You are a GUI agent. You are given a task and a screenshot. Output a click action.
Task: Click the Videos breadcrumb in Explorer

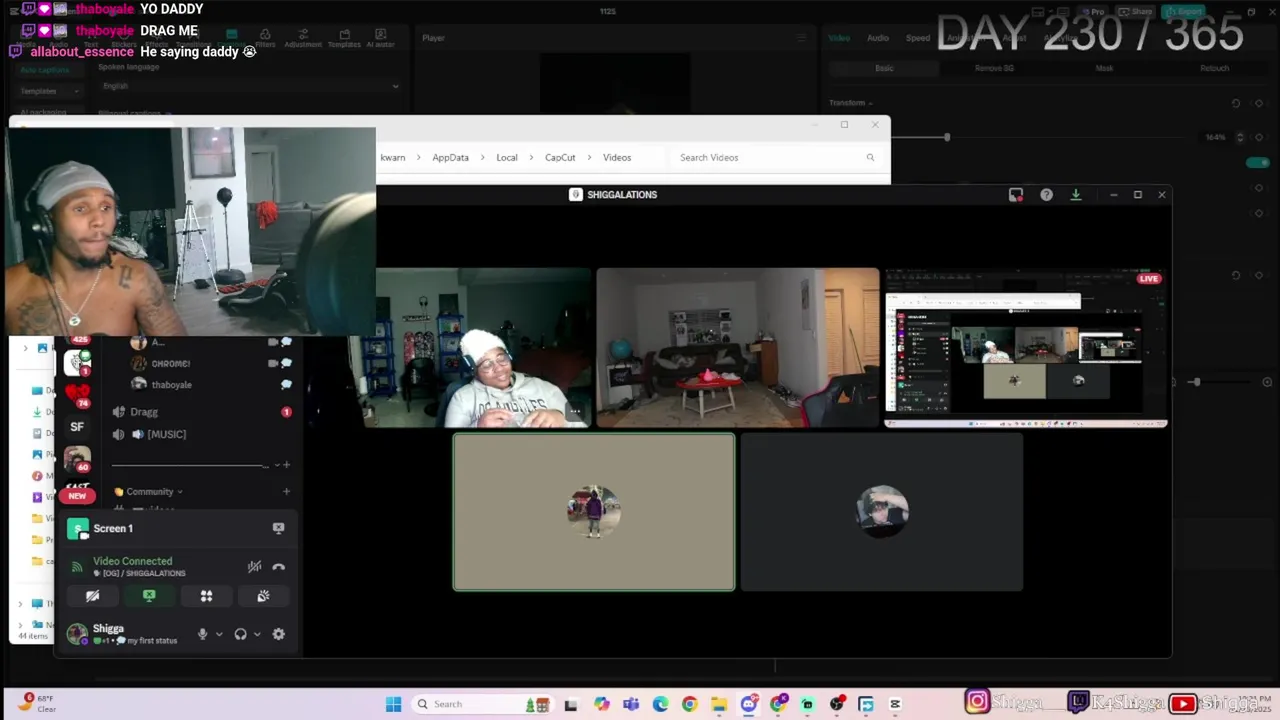click(x=617, y=157)
